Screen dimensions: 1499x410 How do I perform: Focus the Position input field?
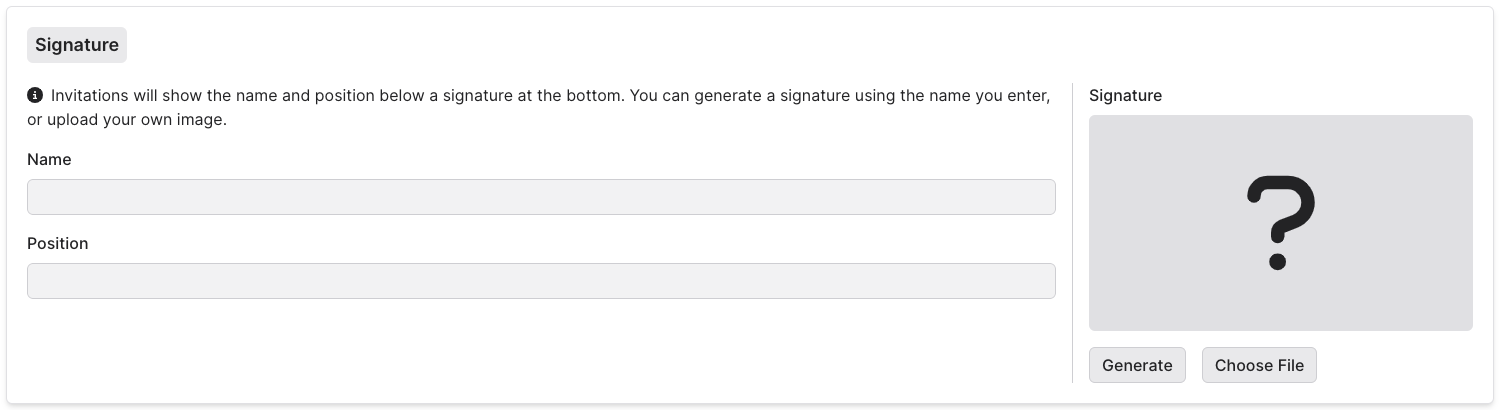pos(541,281)
